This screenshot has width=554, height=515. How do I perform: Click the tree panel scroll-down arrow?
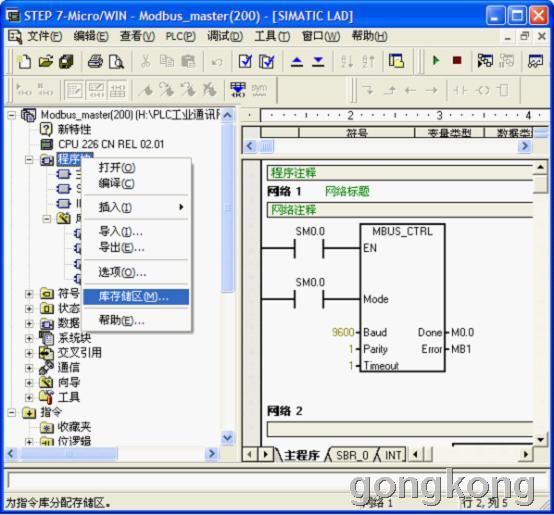[x=228, y=438]
